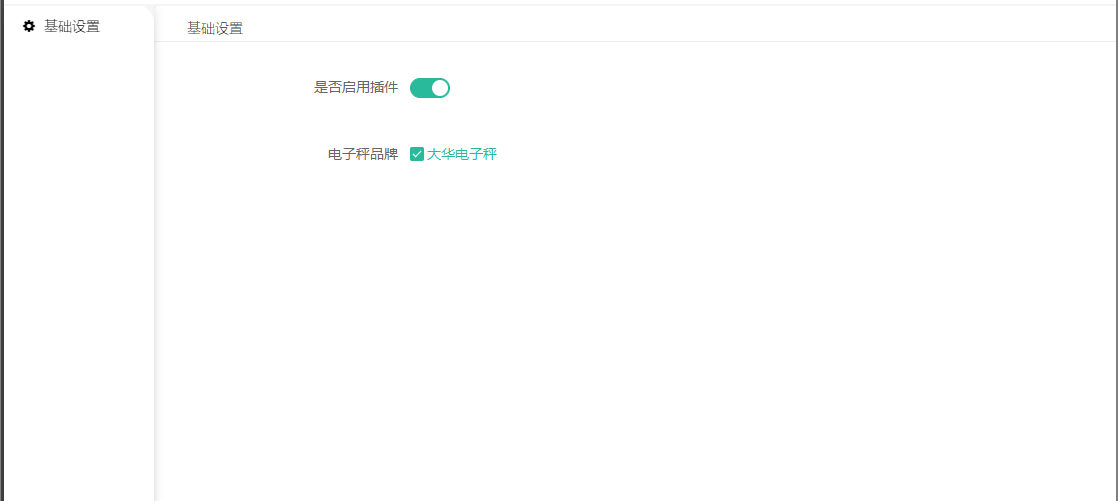Screen dimensions: 1118x501
Task: Click the 基础设置 title above the divider line
Action: [x=215, y=29]
